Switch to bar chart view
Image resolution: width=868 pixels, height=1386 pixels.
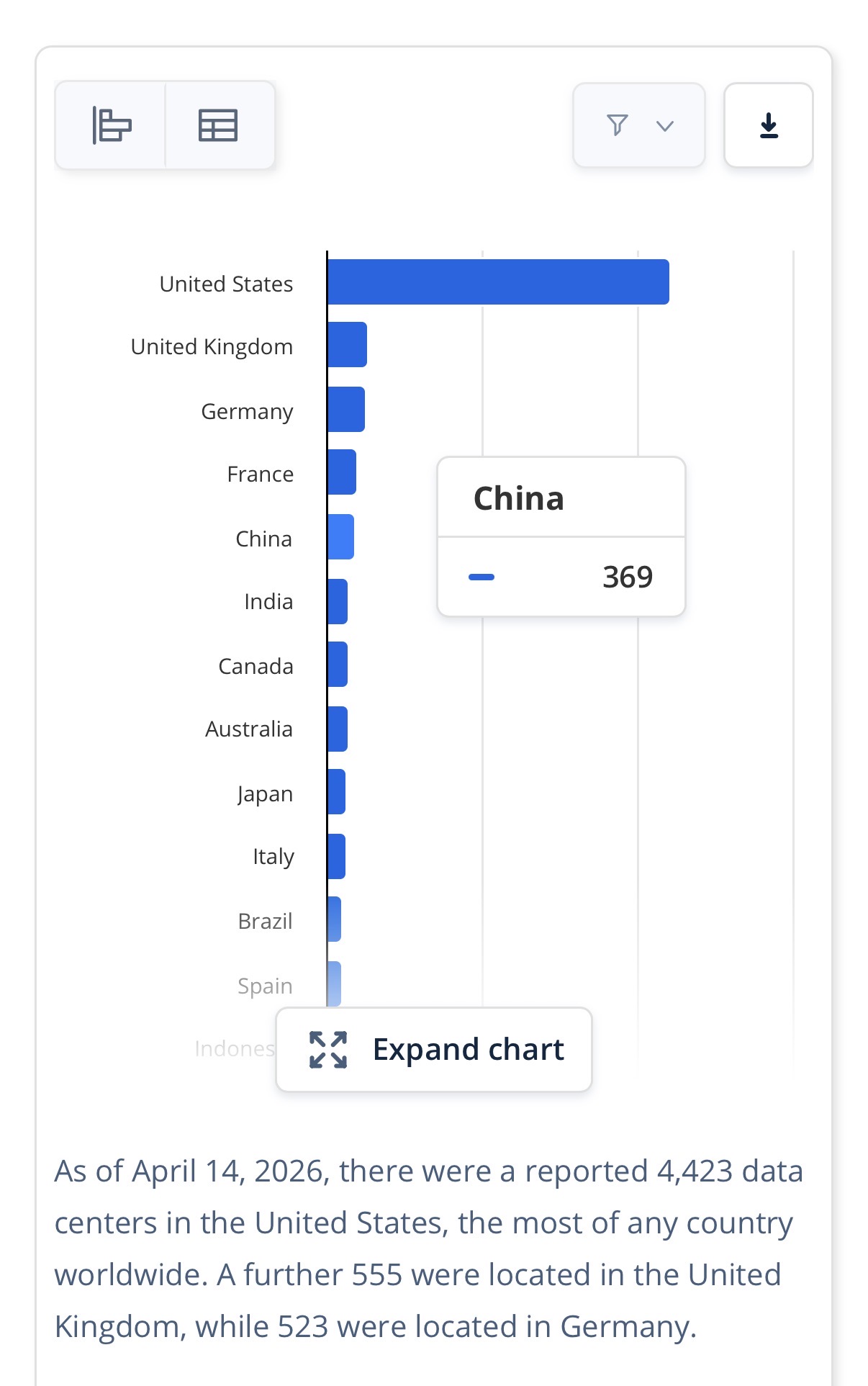coord(111,125)
